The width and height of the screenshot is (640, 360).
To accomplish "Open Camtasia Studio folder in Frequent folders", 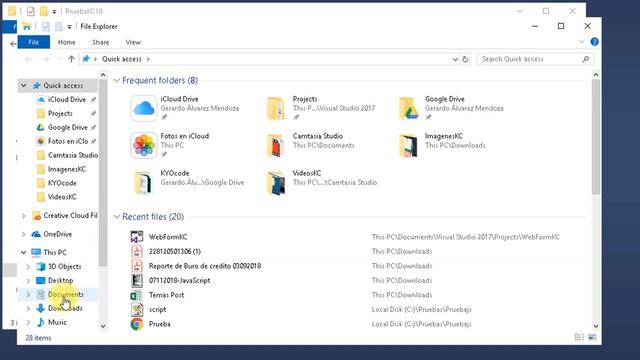I will pos(276,145).
